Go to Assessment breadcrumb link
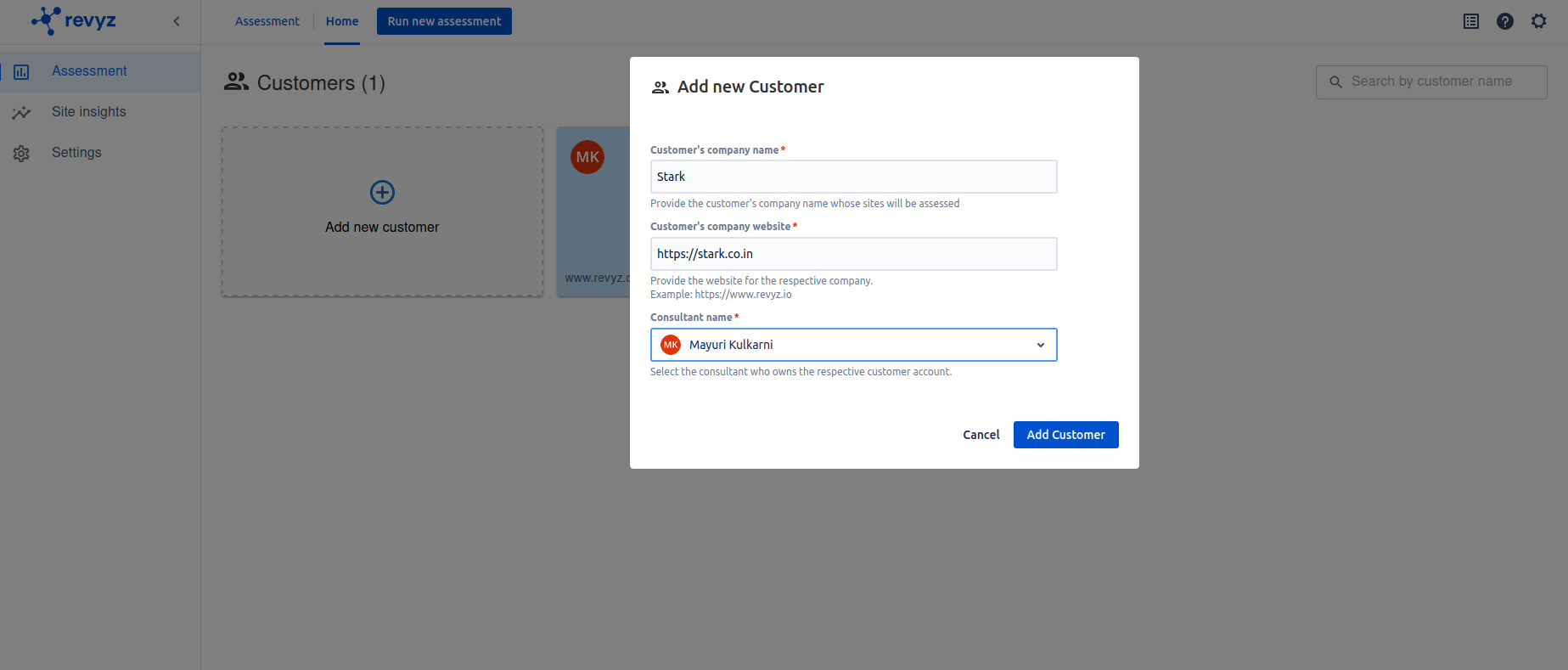This screenshot has height=670, width=1568. pyautogui.click(x=267, y=21)
